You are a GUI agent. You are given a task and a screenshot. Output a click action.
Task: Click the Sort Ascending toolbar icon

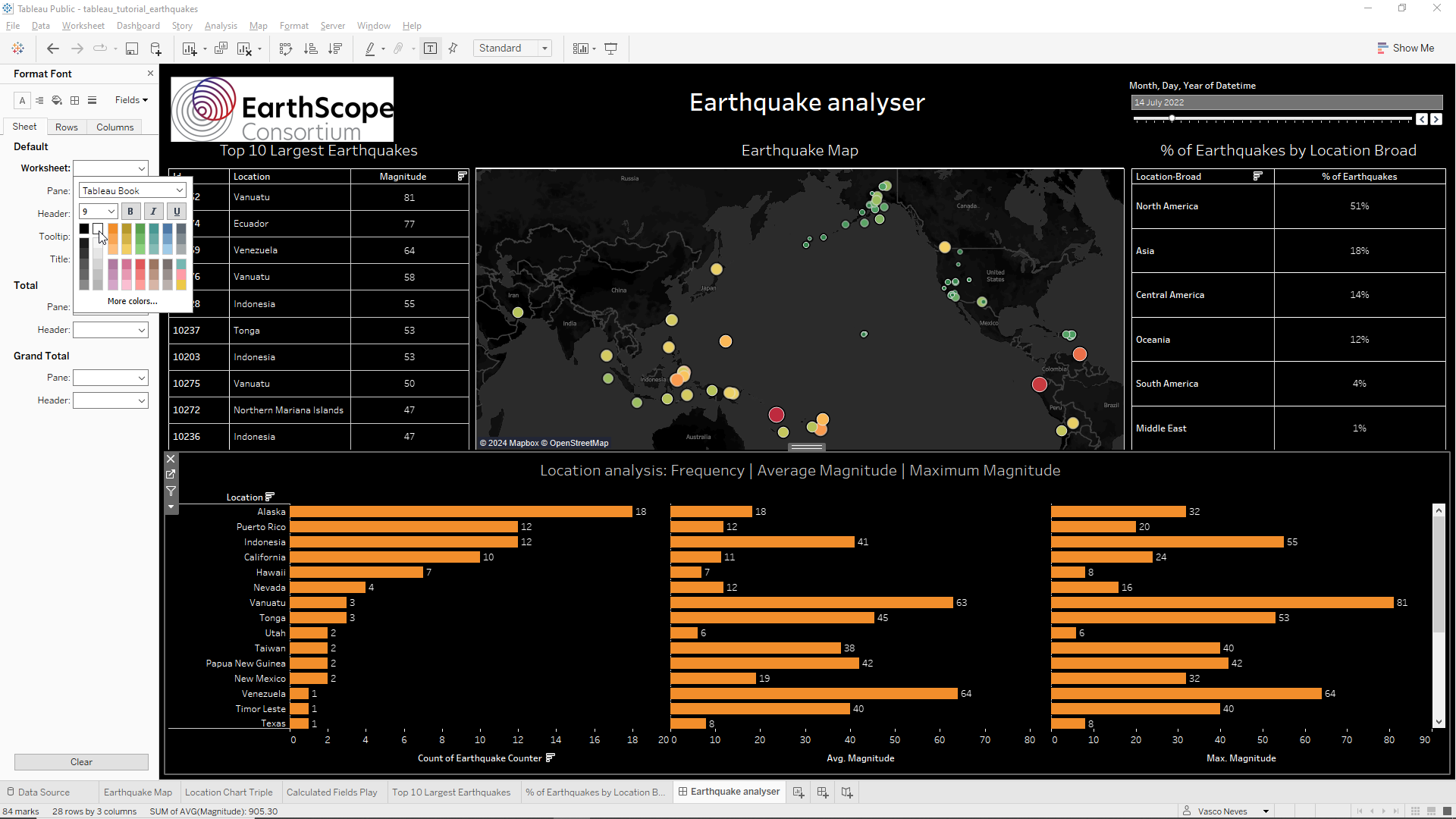[x=311, y=49]
